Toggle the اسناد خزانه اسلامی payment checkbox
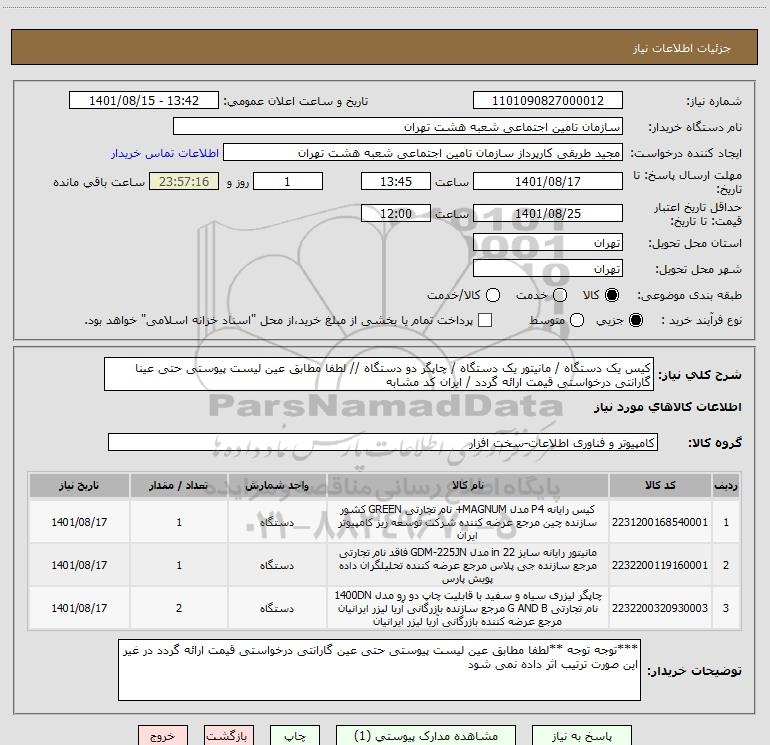 pos(485,320)
